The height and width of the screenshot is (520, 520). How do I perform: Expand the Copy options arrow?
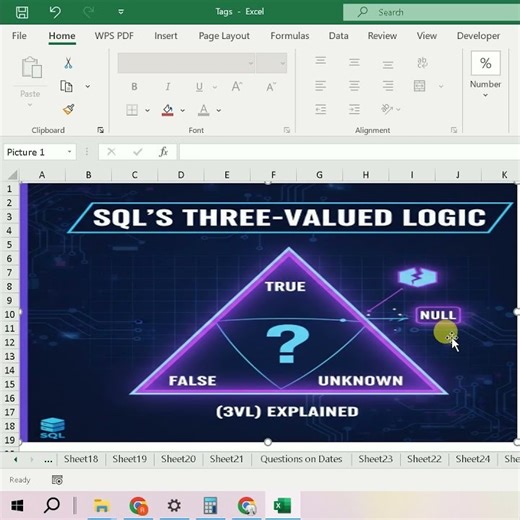coord(88,86)
